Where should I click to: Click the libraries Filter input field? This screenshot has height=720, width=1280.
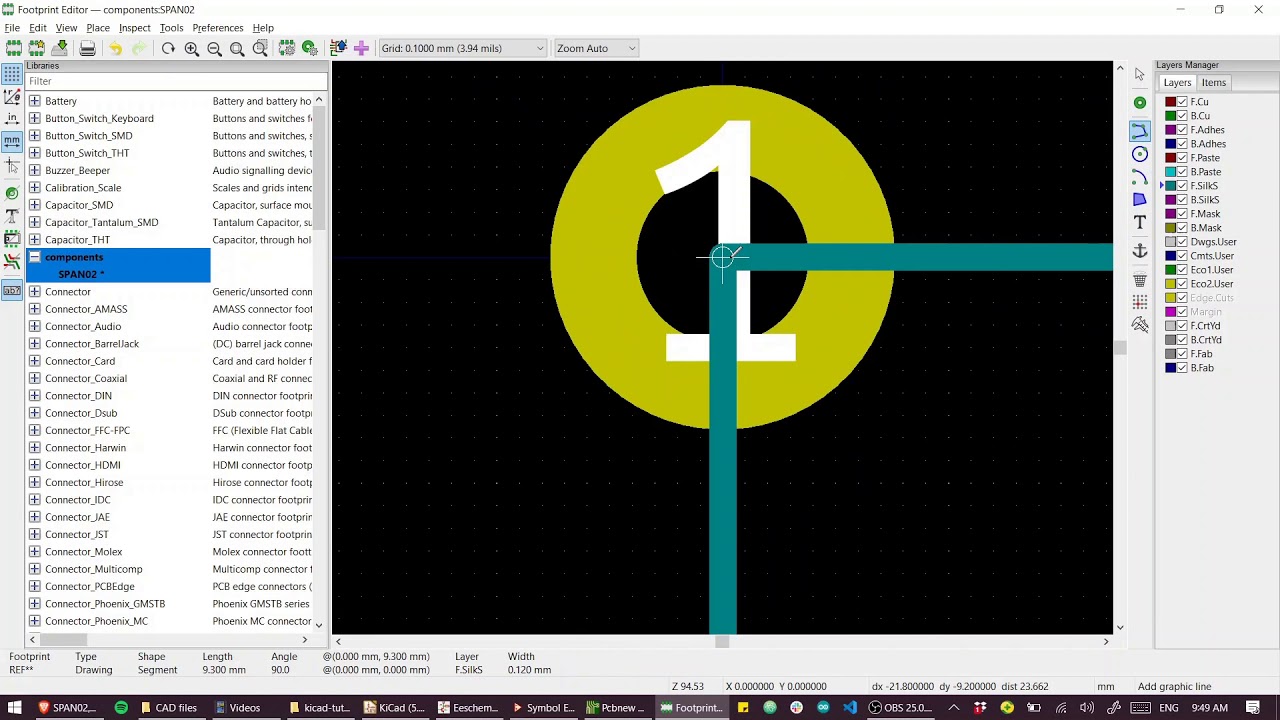[x=176, y=81]
